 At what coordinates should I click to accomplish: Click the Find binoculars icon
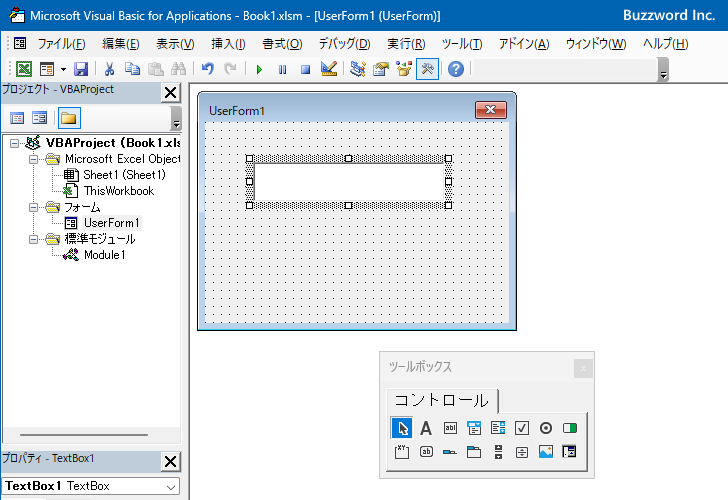click(x=178, y=69)
